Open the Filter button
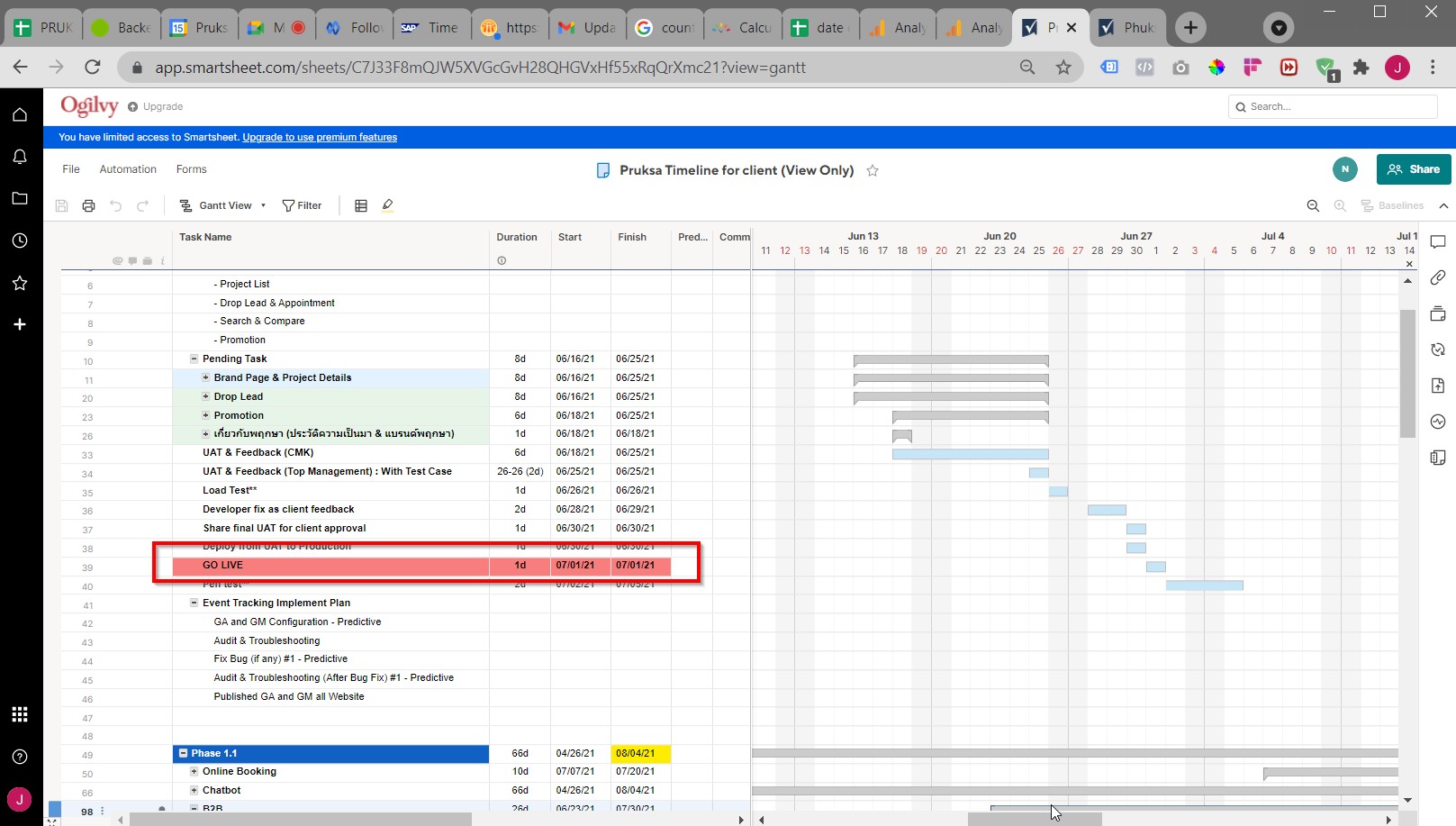This screenshot has height=826, width=1456. (302, 205)
